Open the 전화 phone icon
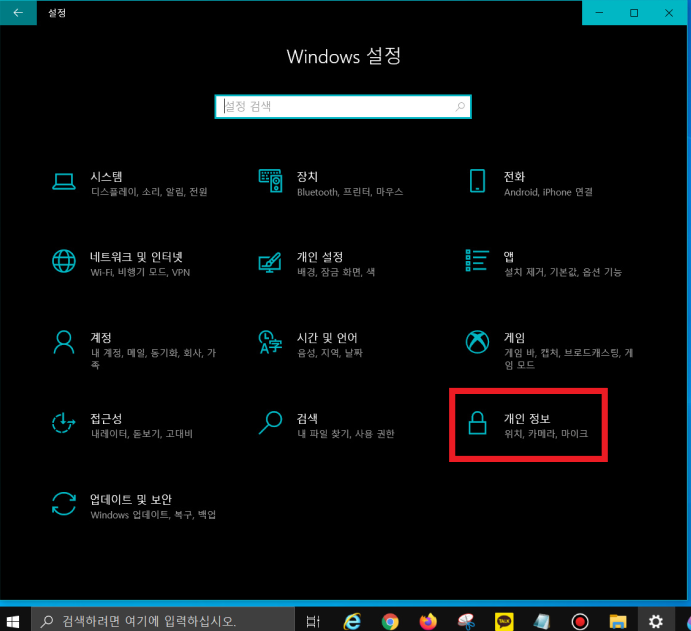The image size is (691, 631). [x=477, y=181]
